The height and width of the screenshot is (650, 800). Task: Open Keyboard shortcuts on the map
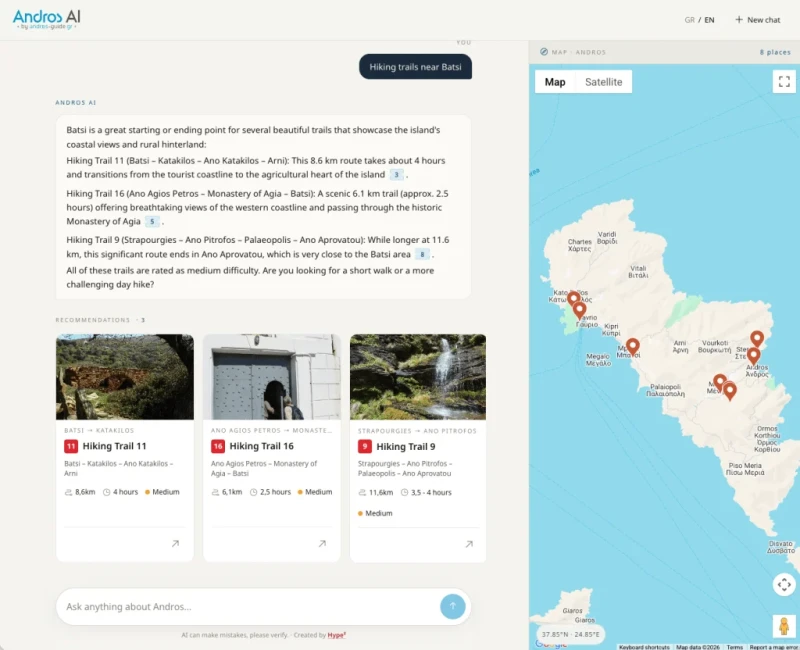coord(644,647)
